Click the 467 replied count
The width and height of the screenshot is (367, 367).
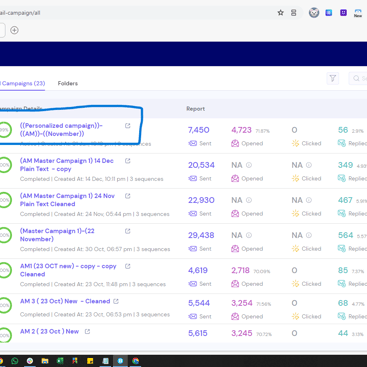point(345,200)
